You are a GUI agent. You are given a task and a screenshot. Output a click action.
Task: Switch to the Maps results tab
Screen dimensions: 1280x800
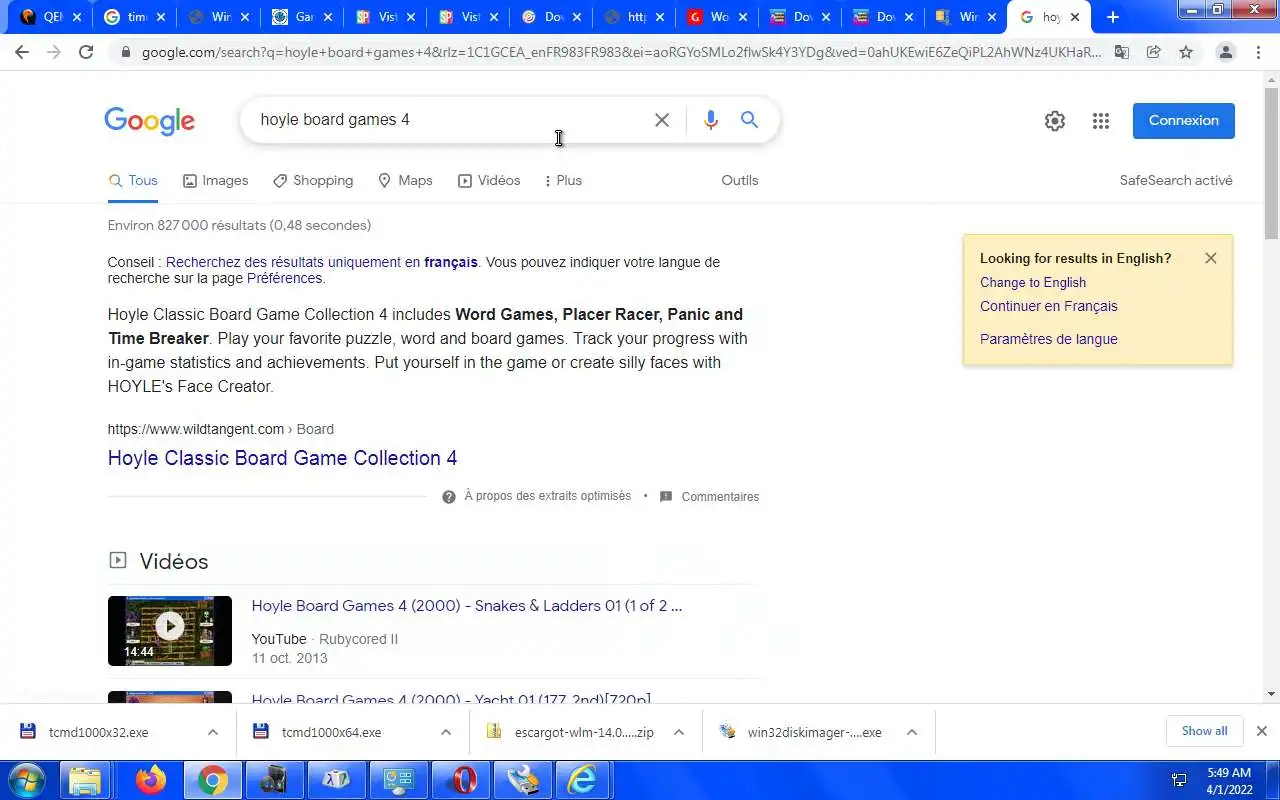pos(405,181)
